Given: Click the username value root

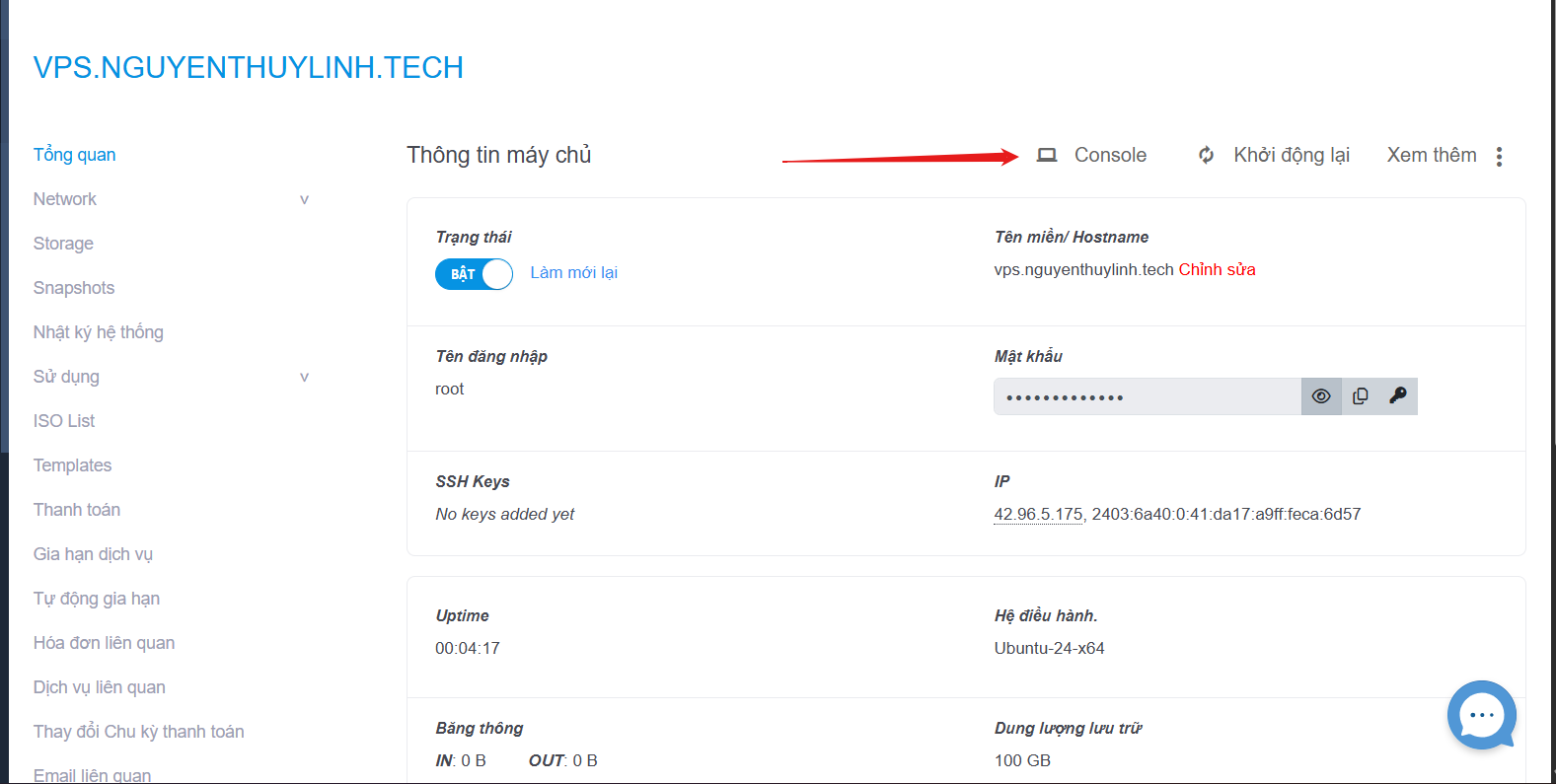Looking at the screenshot, I should tap(449, 389).
